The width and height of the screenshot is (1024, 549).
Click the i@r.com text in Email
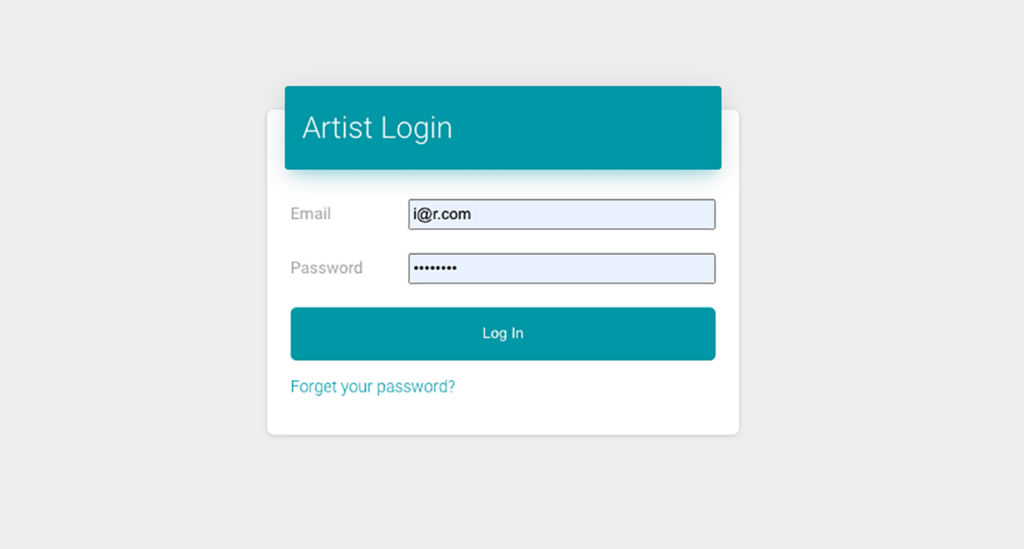coord(442,214)
